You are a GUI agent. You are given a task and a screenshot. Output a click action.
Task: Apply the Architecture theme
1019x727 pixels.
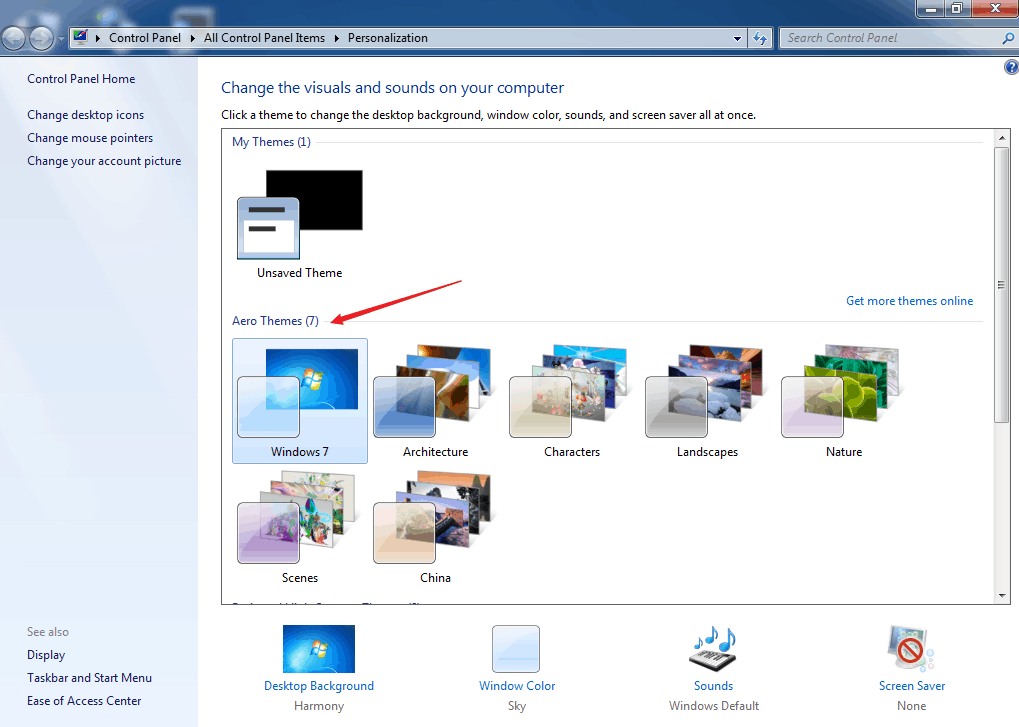435,401
